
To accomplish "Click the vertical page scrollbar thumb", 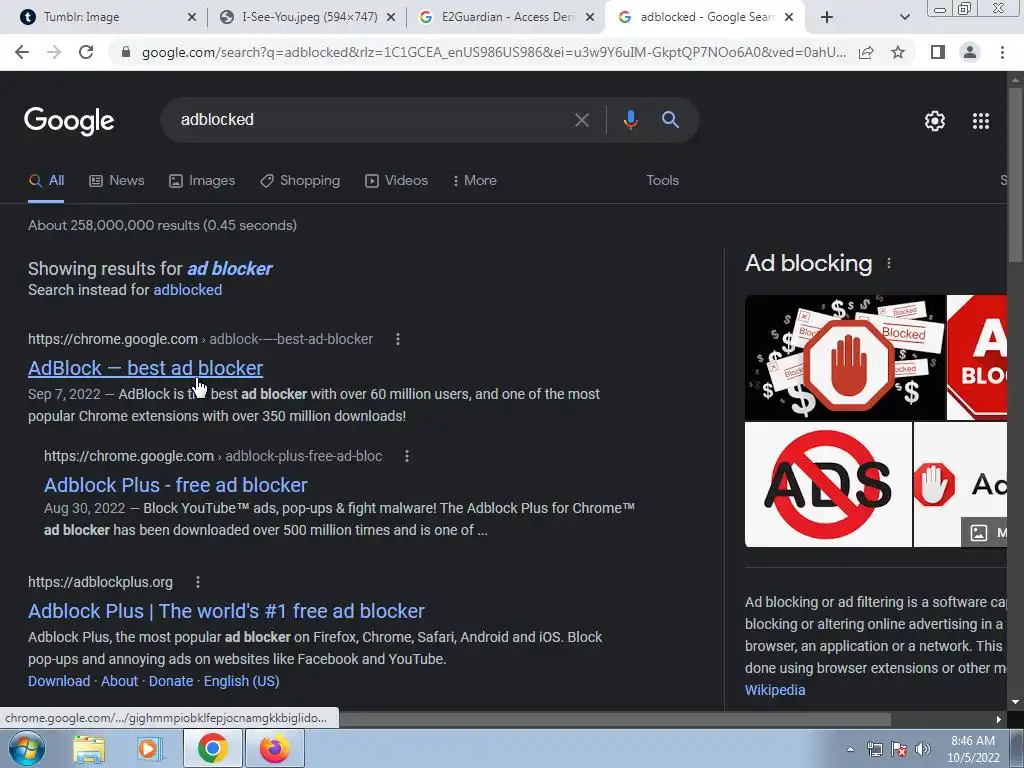I will (1015, 173).
